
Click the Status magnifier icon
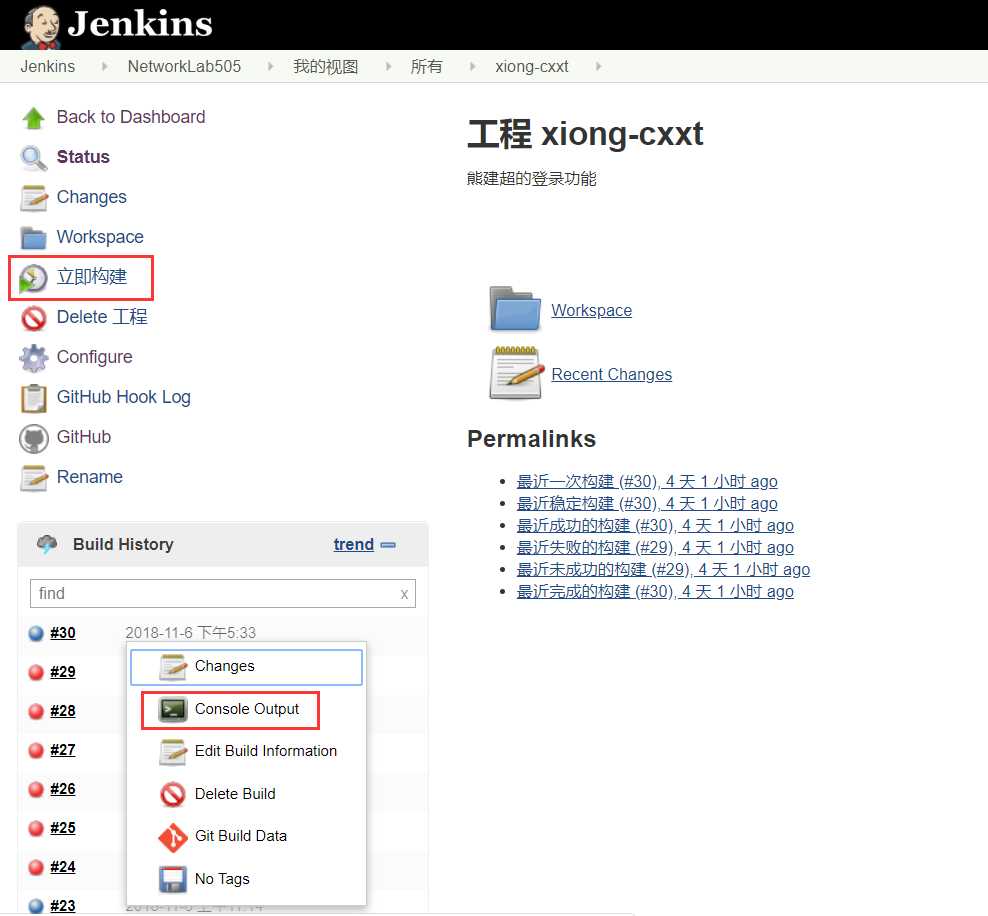pos(33,158)
